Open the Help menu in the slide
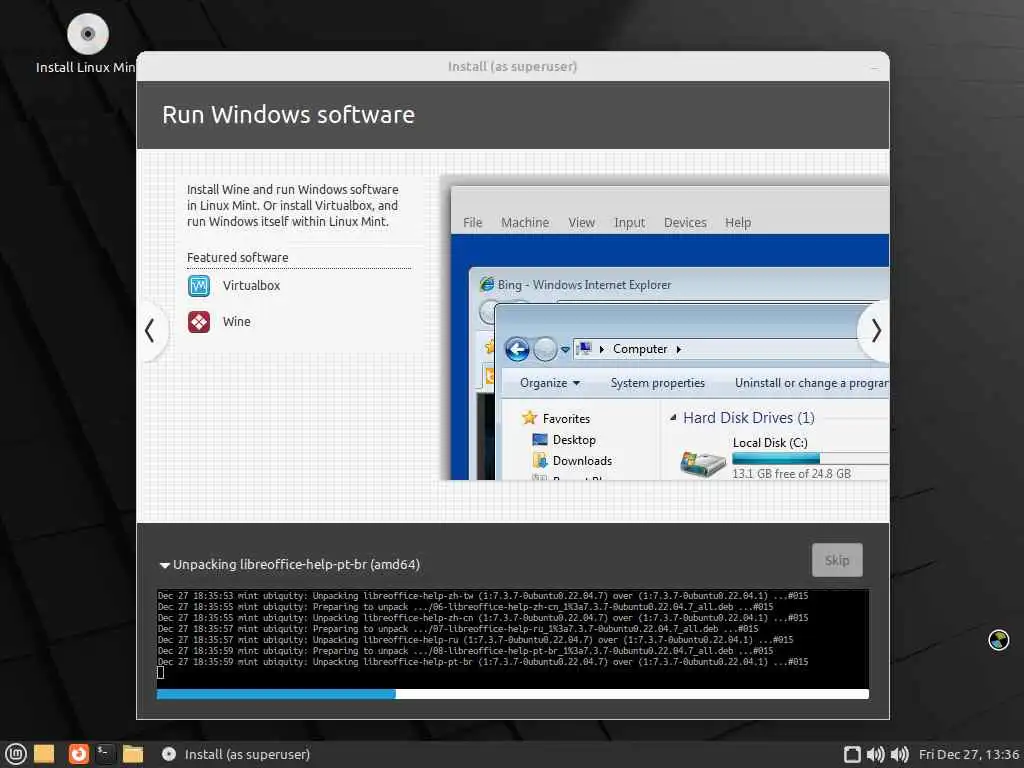 click(738, 223)
